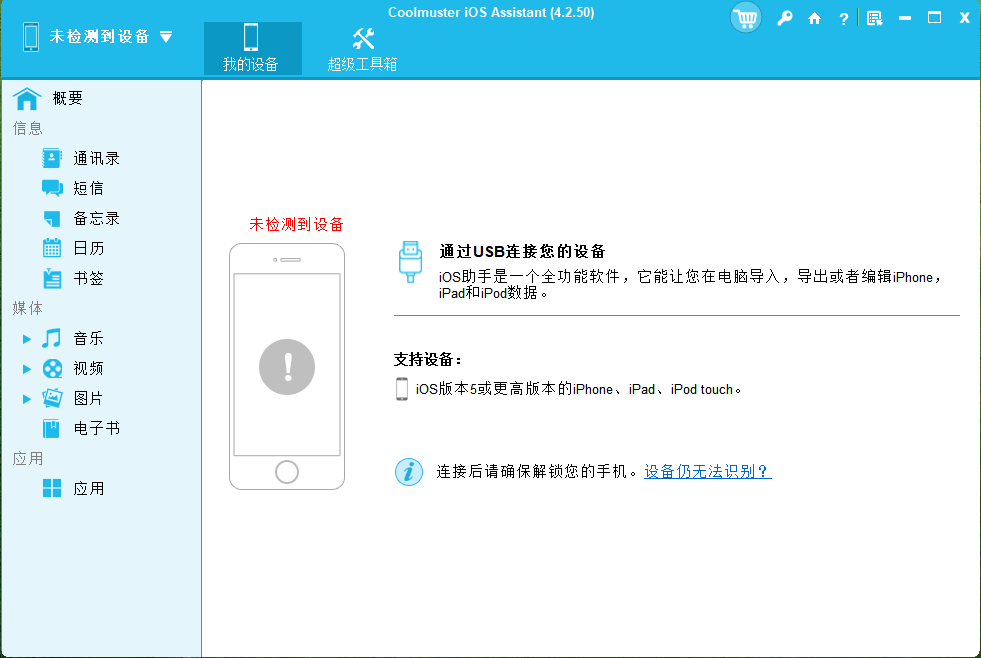Click the Coolmuster iOS Assistant title text
981x658 pixels.
491,13
